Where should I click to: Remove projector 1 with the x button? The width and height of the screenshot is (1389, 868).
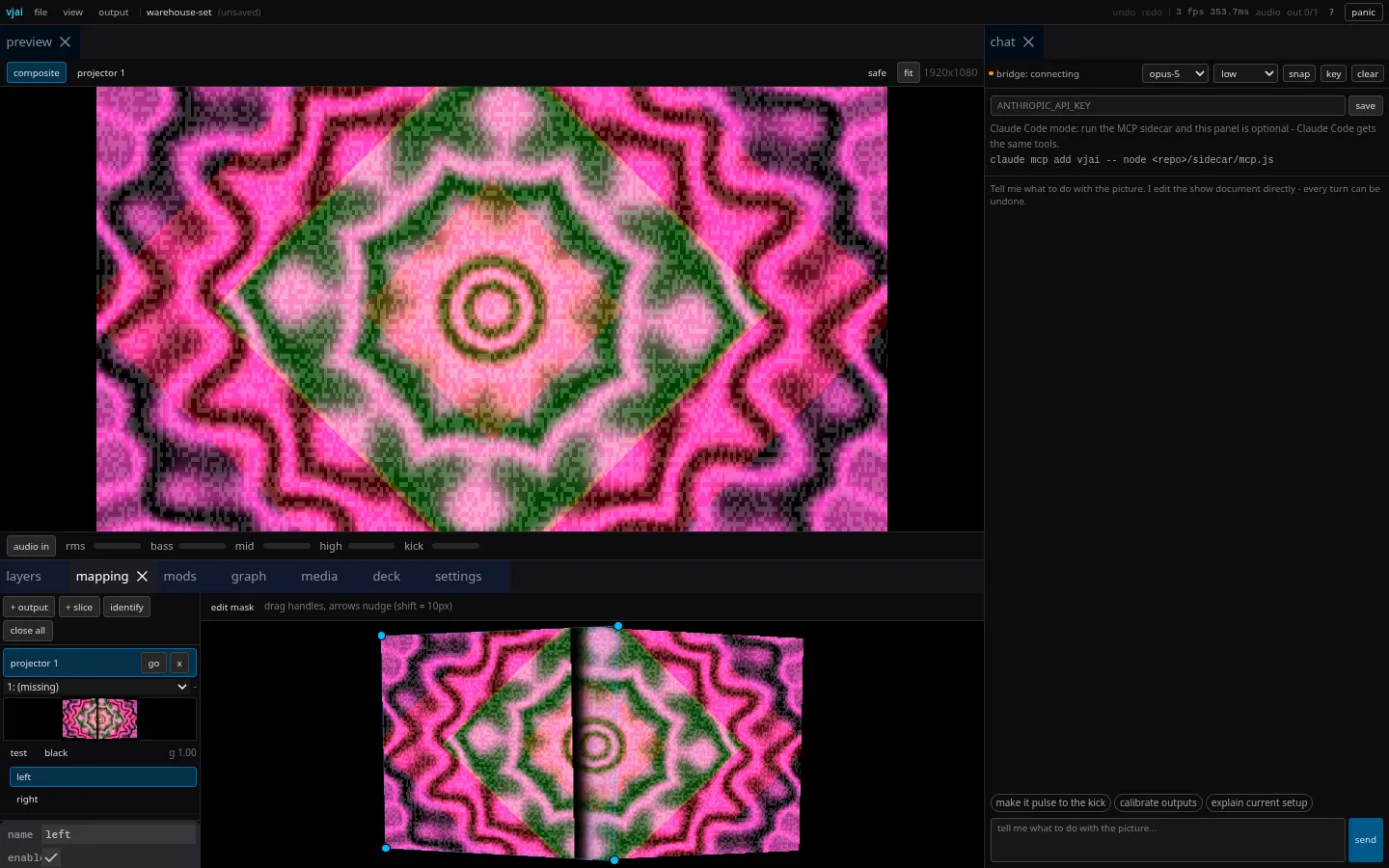point(179,663)
